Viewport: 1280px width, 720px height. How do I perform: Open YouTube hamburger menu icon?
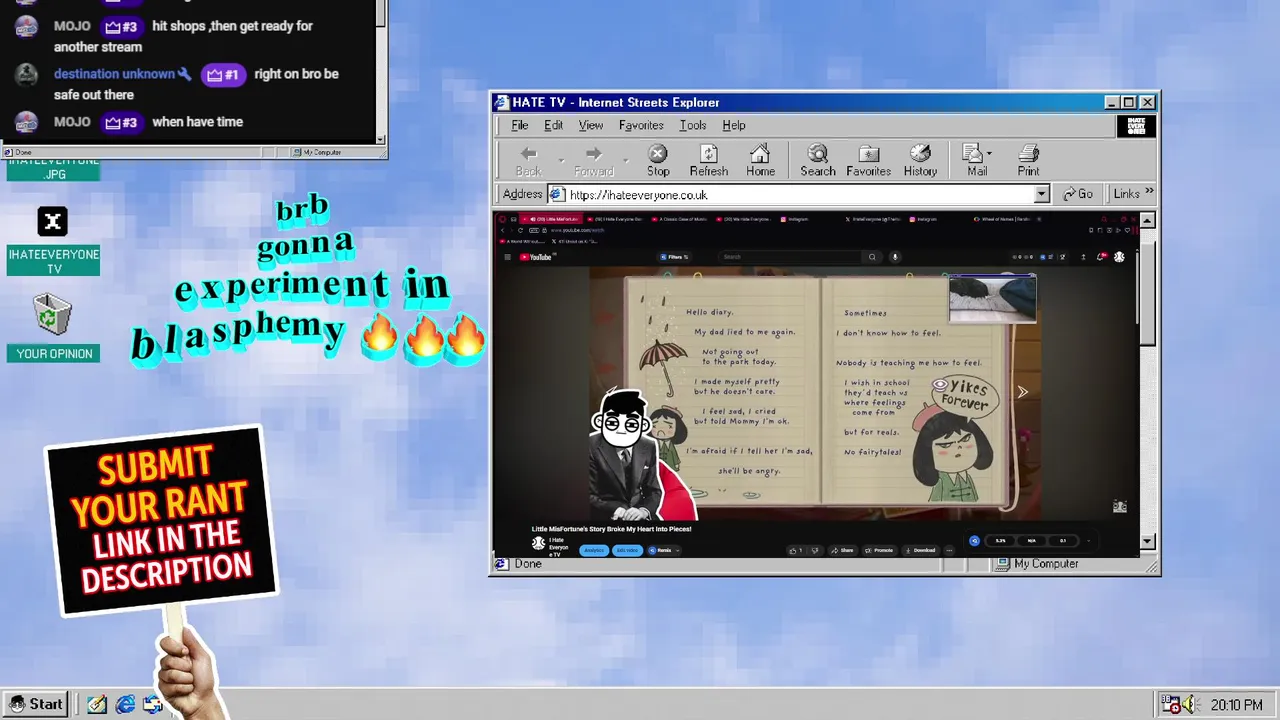pyautogui.click(x=507, y=257)
